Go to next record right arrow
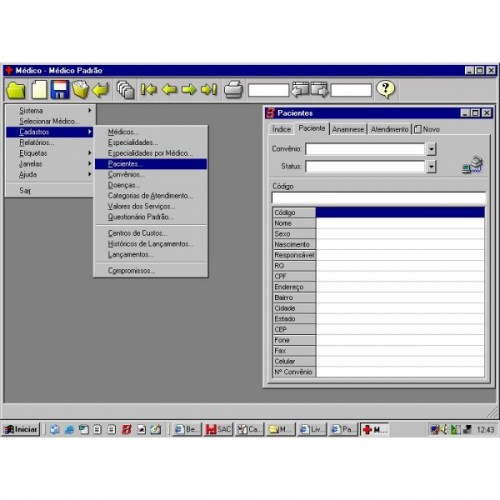This screenshot has height=500, width=500. pos(189,90)
